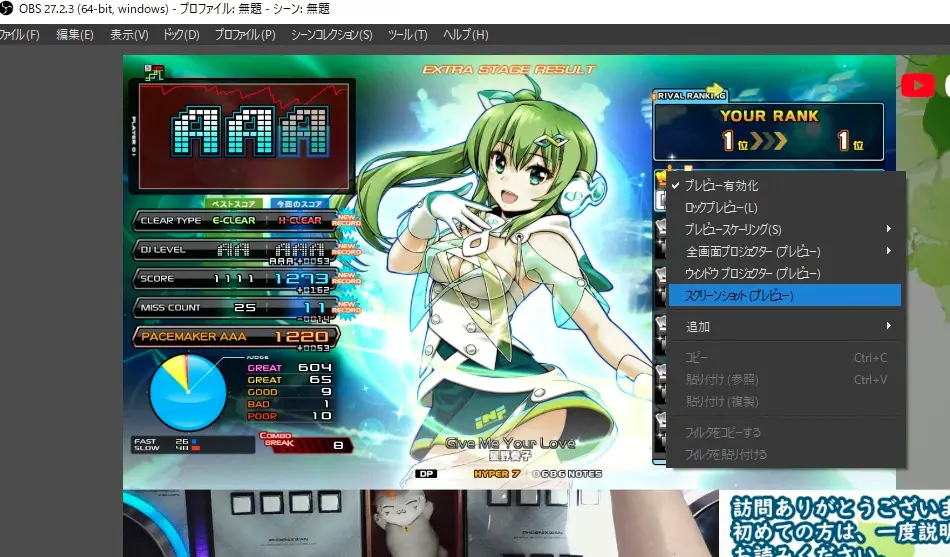Toggle ロックプレビュー(L) in the context menu
This screenshot has width=950, height=557.
click(720, 208)
